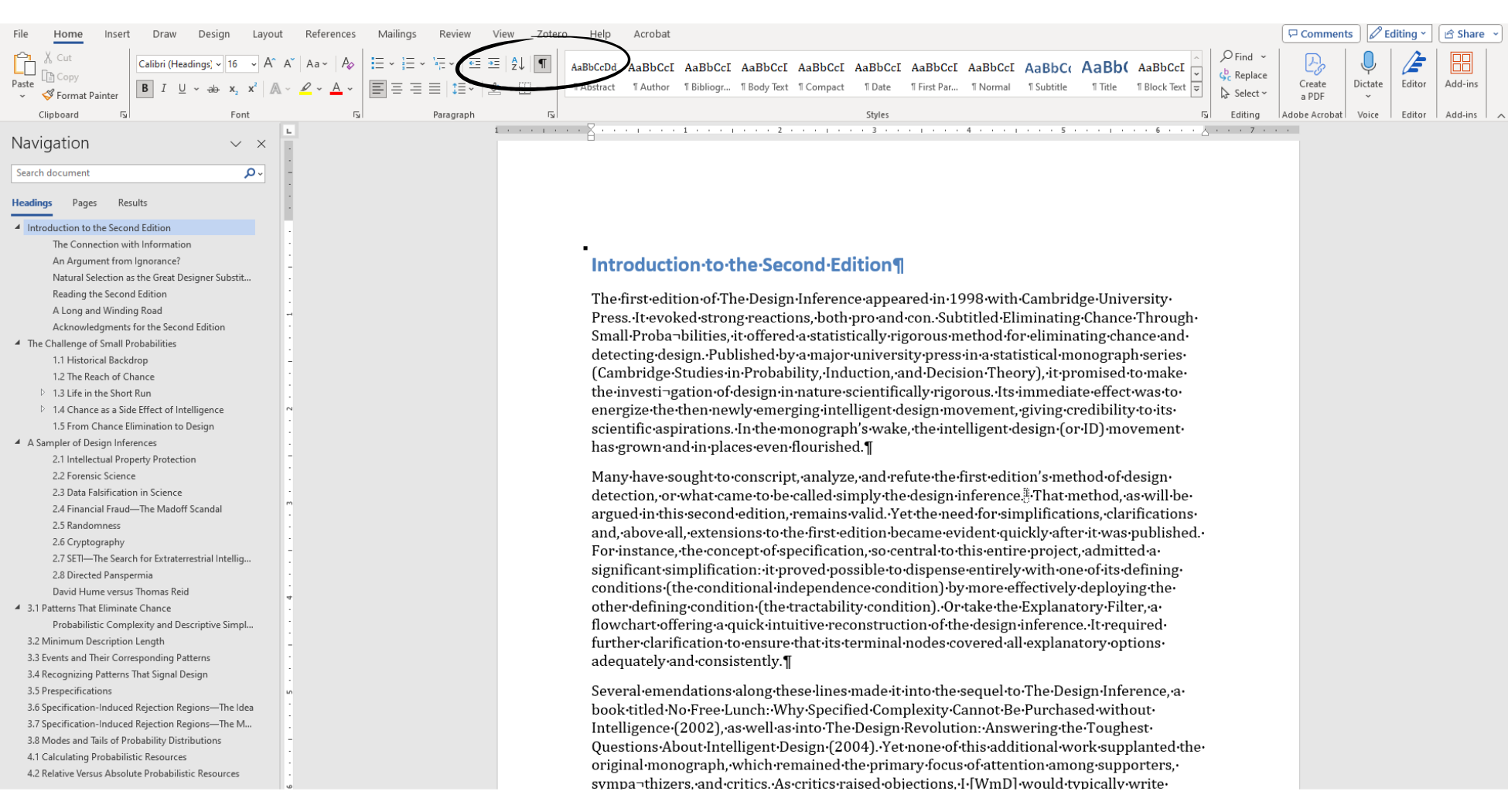The height and width of the screenshot is (812, 1508).
Task: Click the Search document field
Action: [x=127, y=173]
